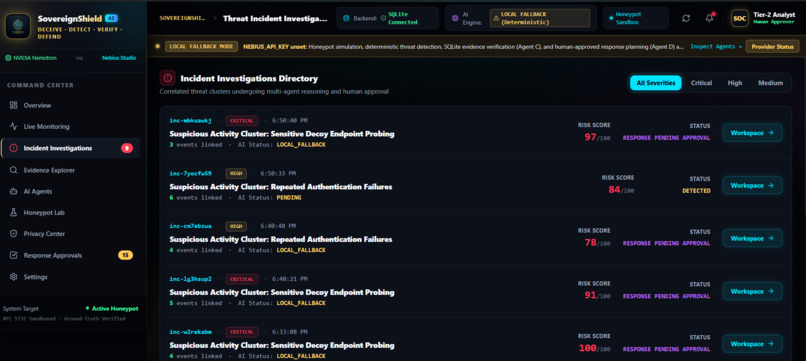Open Workspace for inc-w2rekabm
Viewport: 806px width, 361px height.
[753, 344]
